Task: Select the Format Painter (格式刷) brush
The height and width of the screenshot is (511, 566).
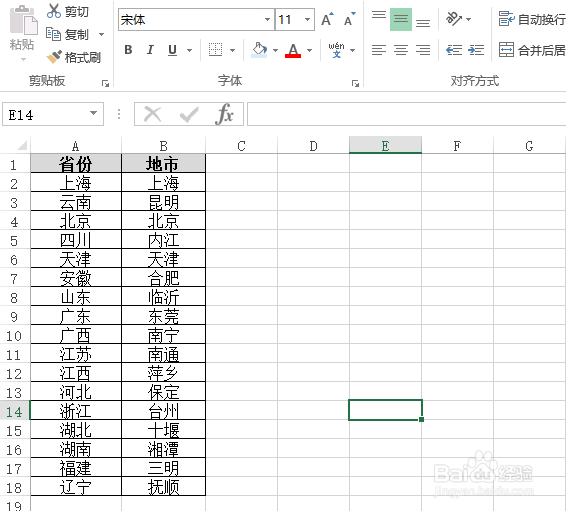Action: click(x=54, y=57)
